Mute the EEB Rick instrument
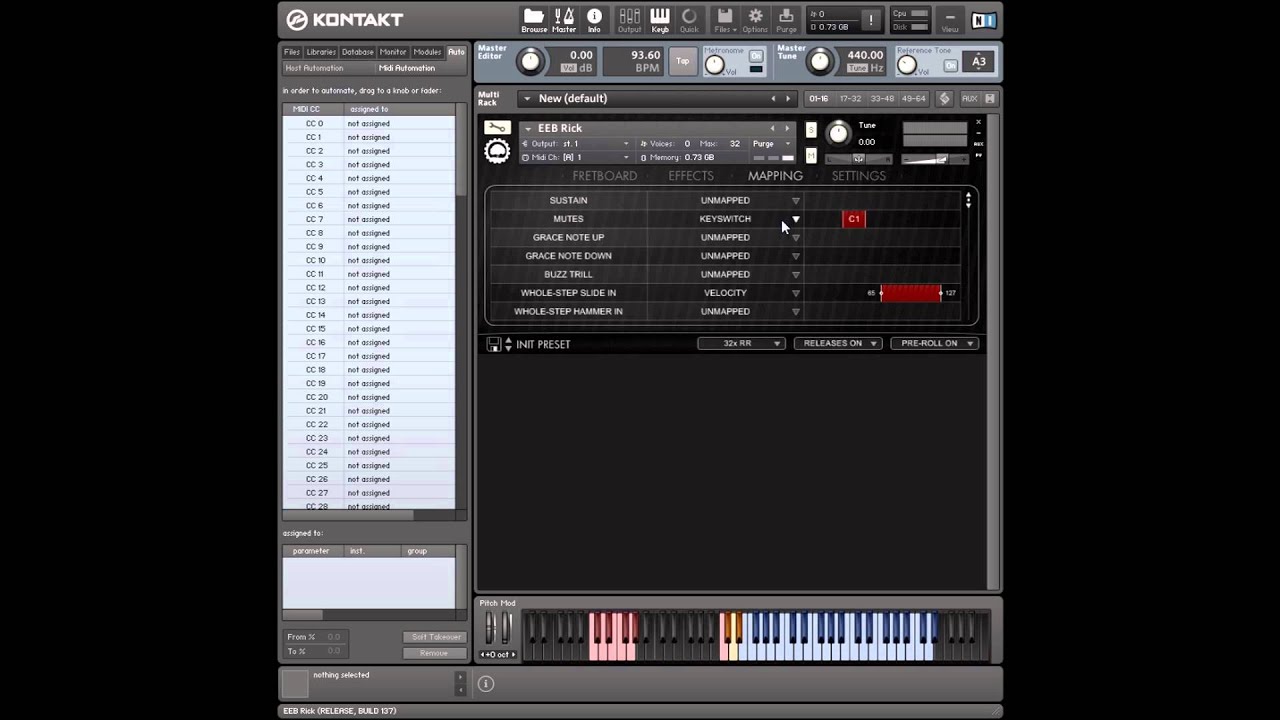The image size is (1280, 720). click(811, 155)
